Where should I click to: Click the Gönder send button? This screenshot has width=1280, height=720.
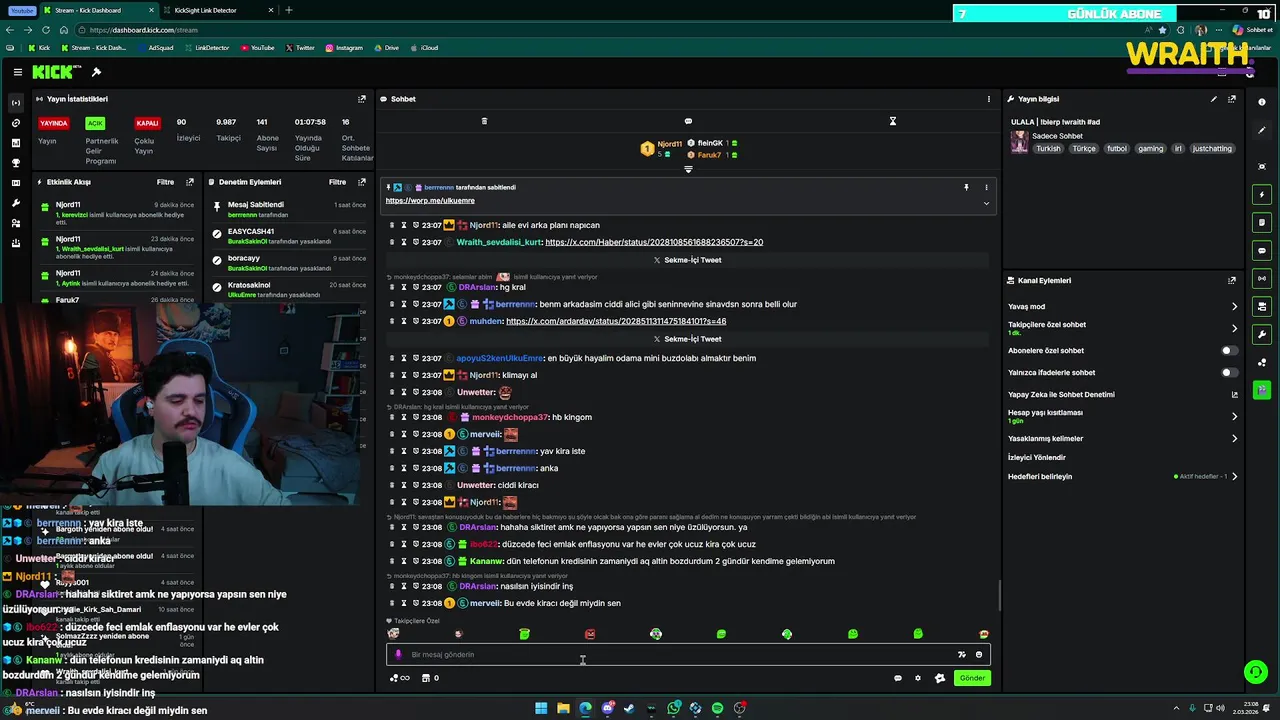point(972,678)
